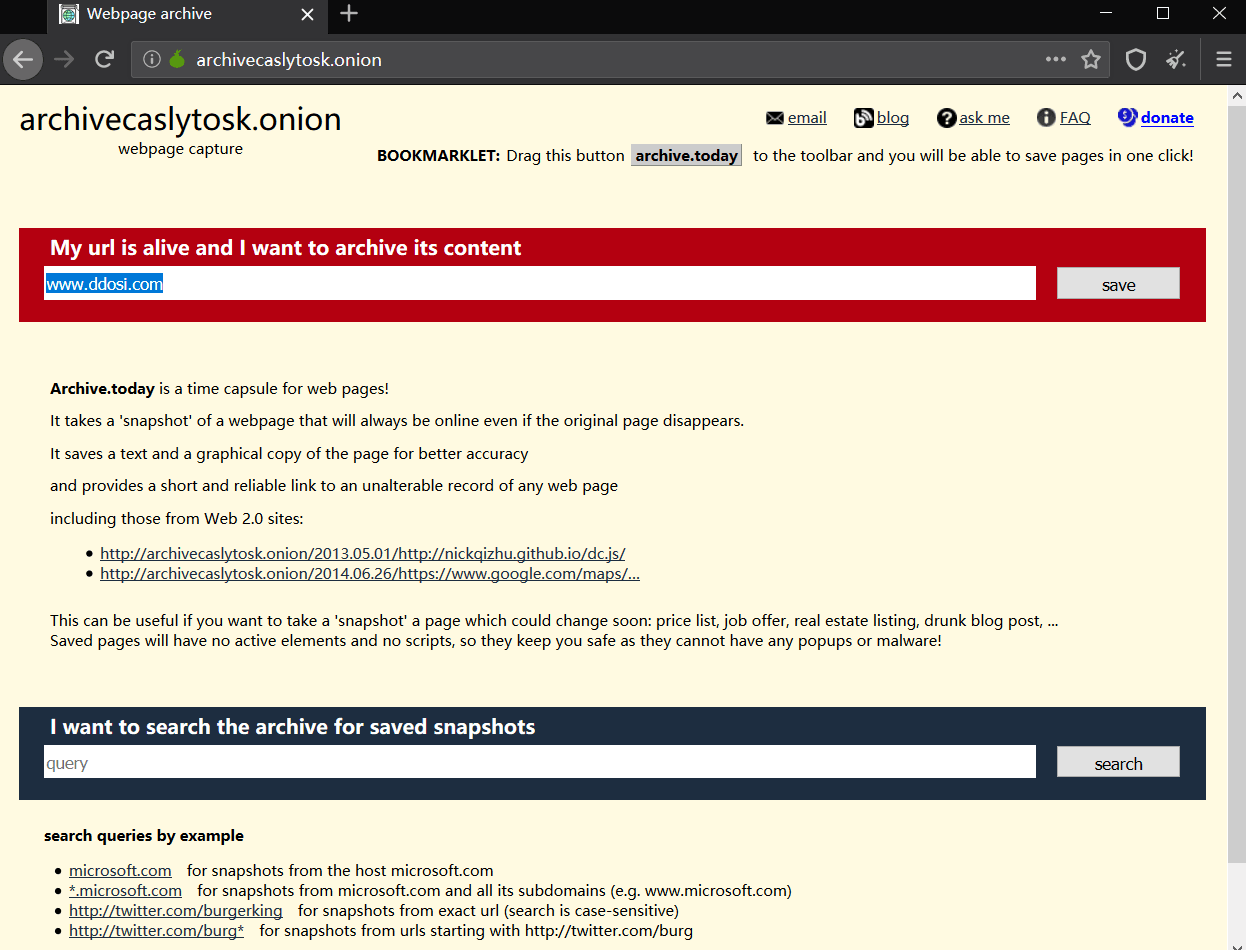Click the twitter.com/burg* example link
1246x950 pixels.
[x=156, y=931]
